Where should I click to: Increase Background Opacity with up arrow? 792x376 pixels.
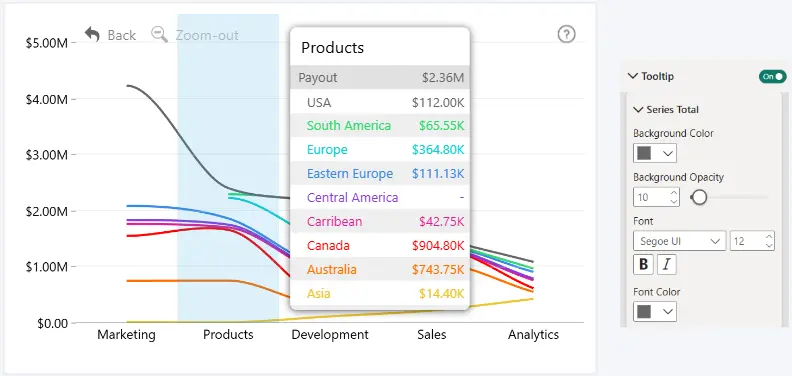point(673,193)
